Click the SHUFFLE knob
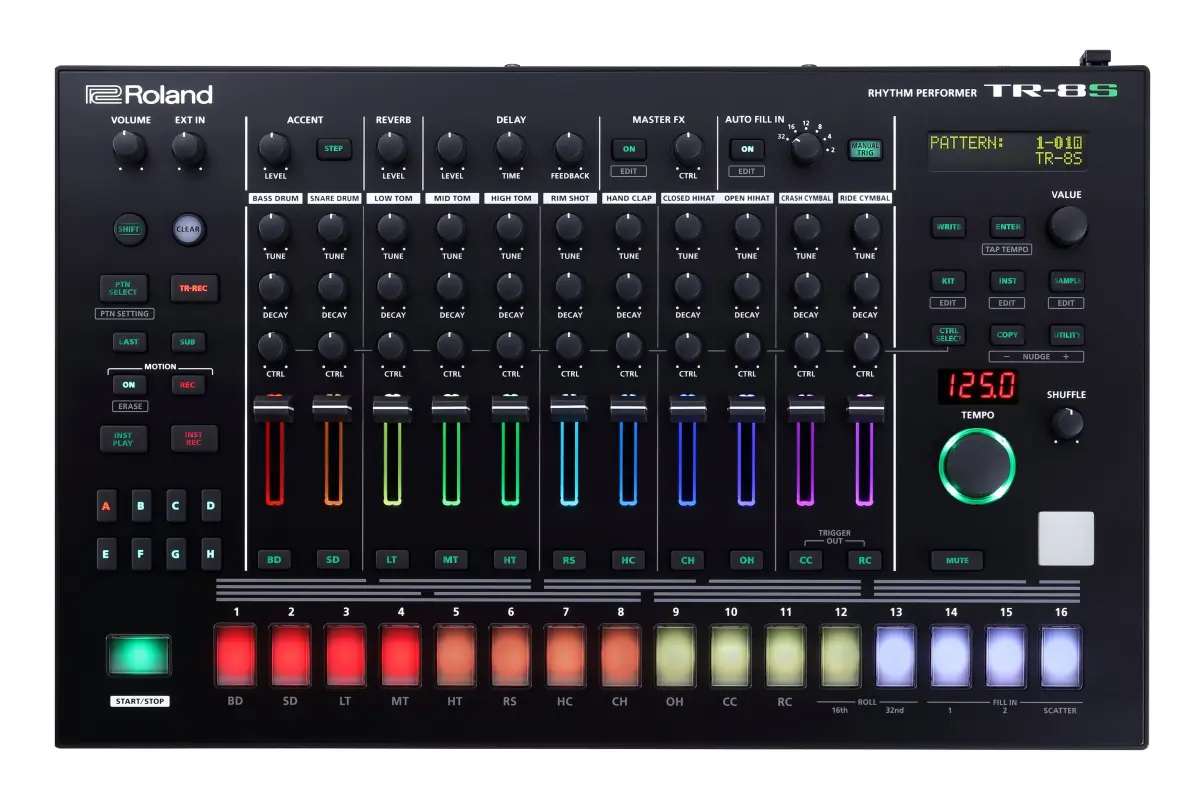This screenshot has width=1200, height=799. 1067,424
